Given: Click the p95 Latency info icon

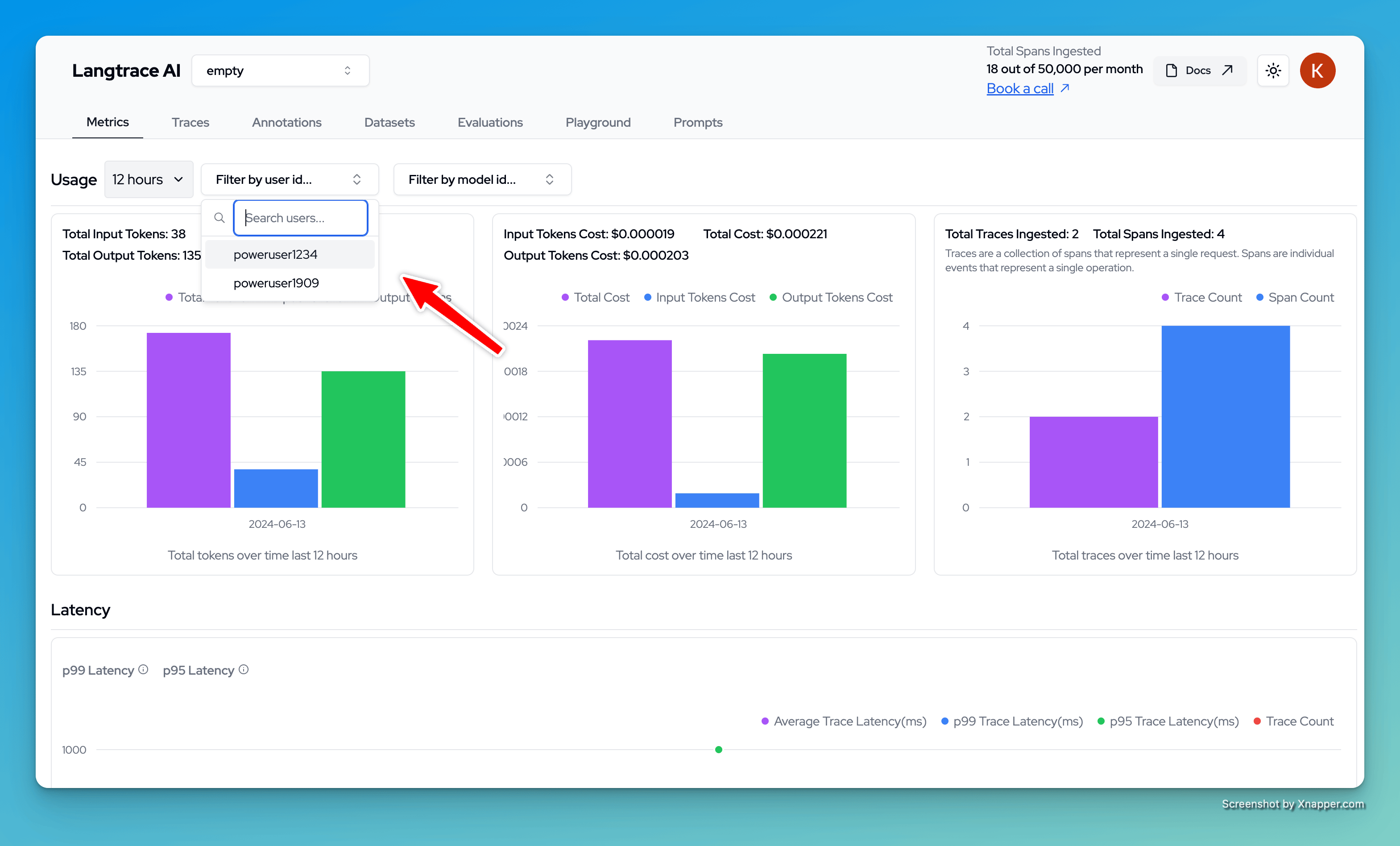Looking at the screenshot, I should pos(244,669).
